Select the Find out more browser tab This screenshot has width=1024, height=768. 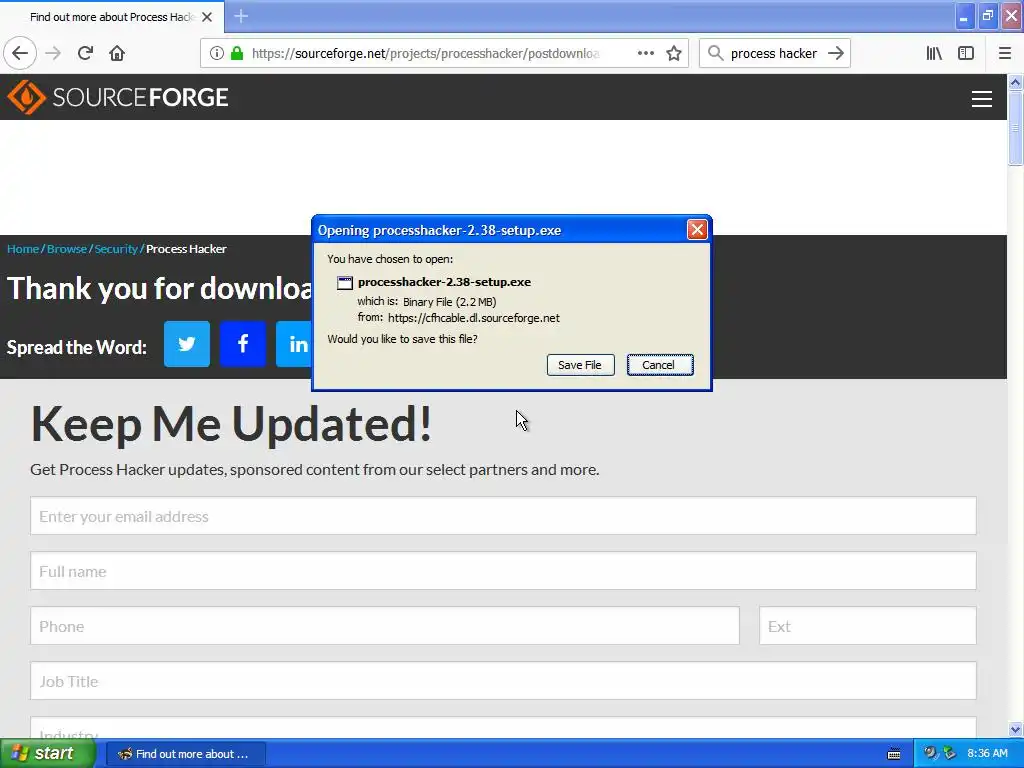click(111, 17)
